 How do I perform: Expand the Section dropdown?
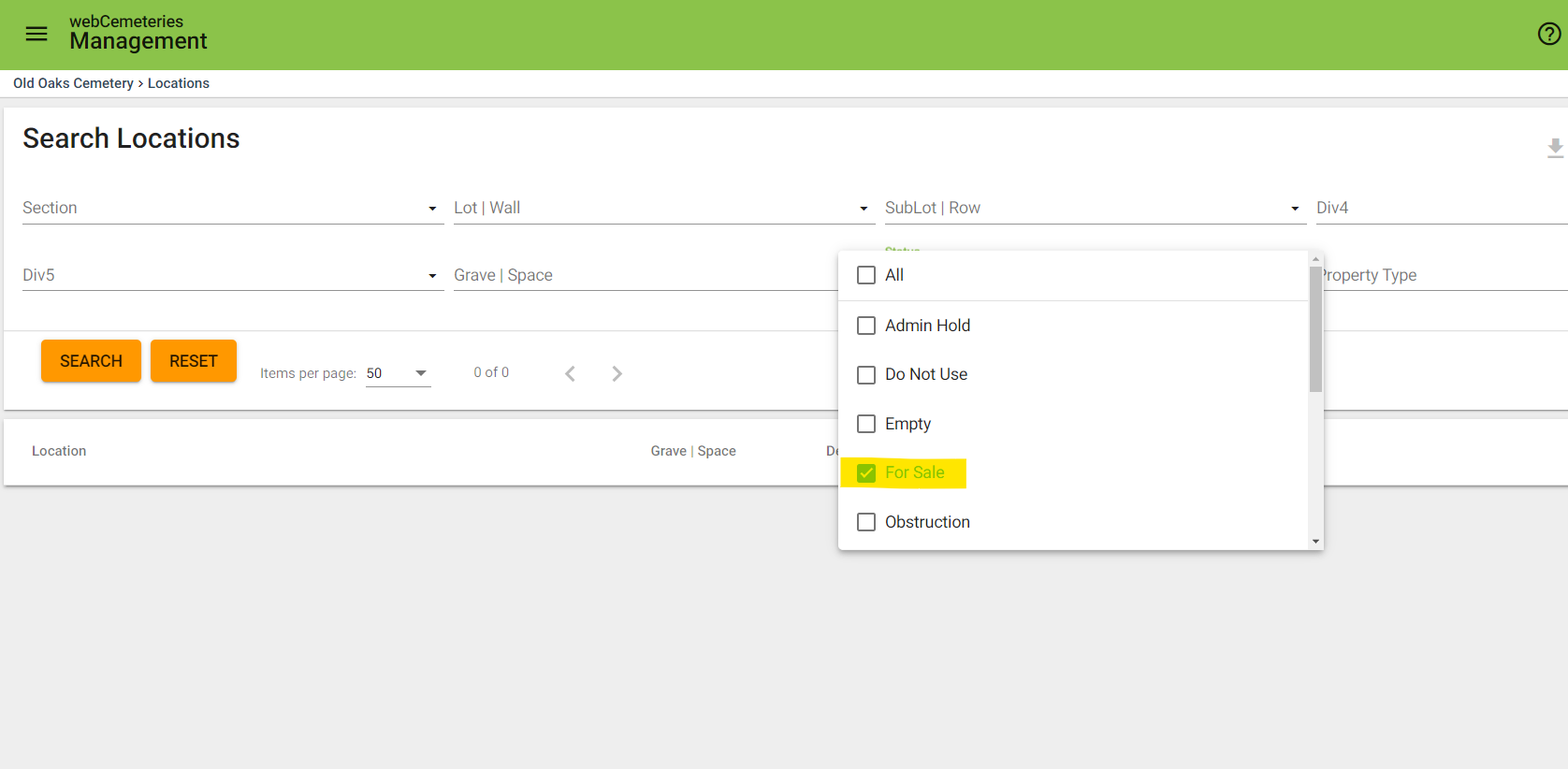point(233,209)
